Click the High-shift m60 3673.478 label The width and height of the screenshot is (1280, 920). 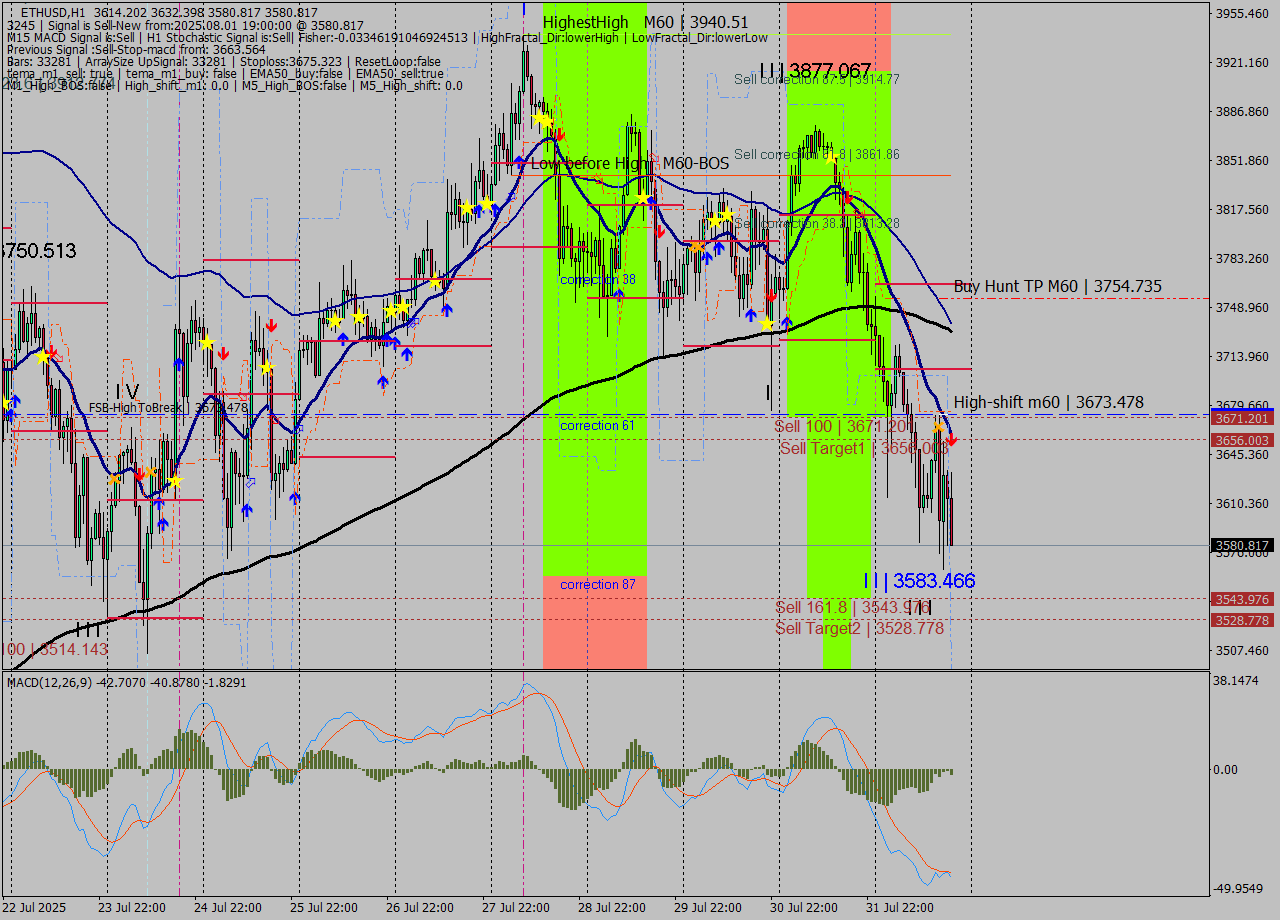1048,403
